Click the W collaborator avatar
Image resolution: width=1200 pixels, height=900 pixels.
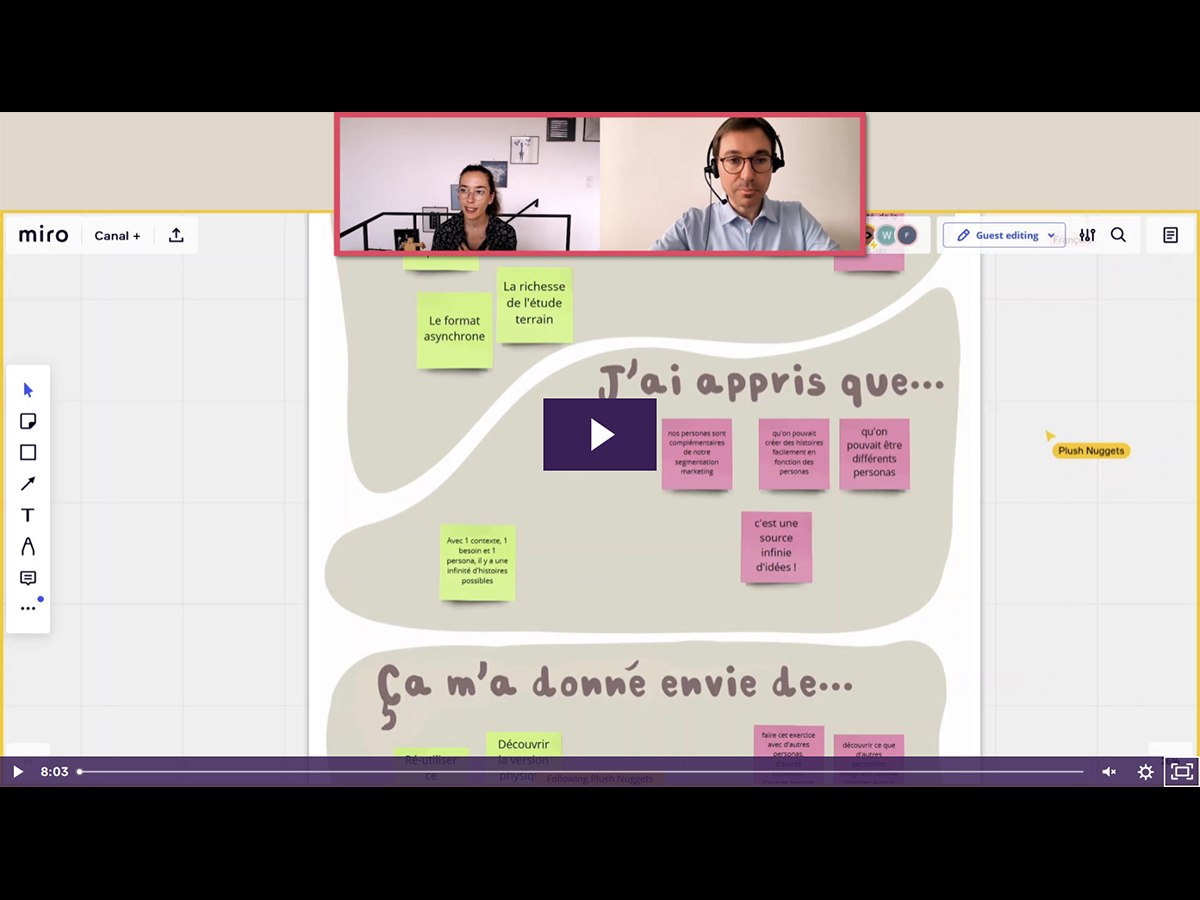click(886, 236)
